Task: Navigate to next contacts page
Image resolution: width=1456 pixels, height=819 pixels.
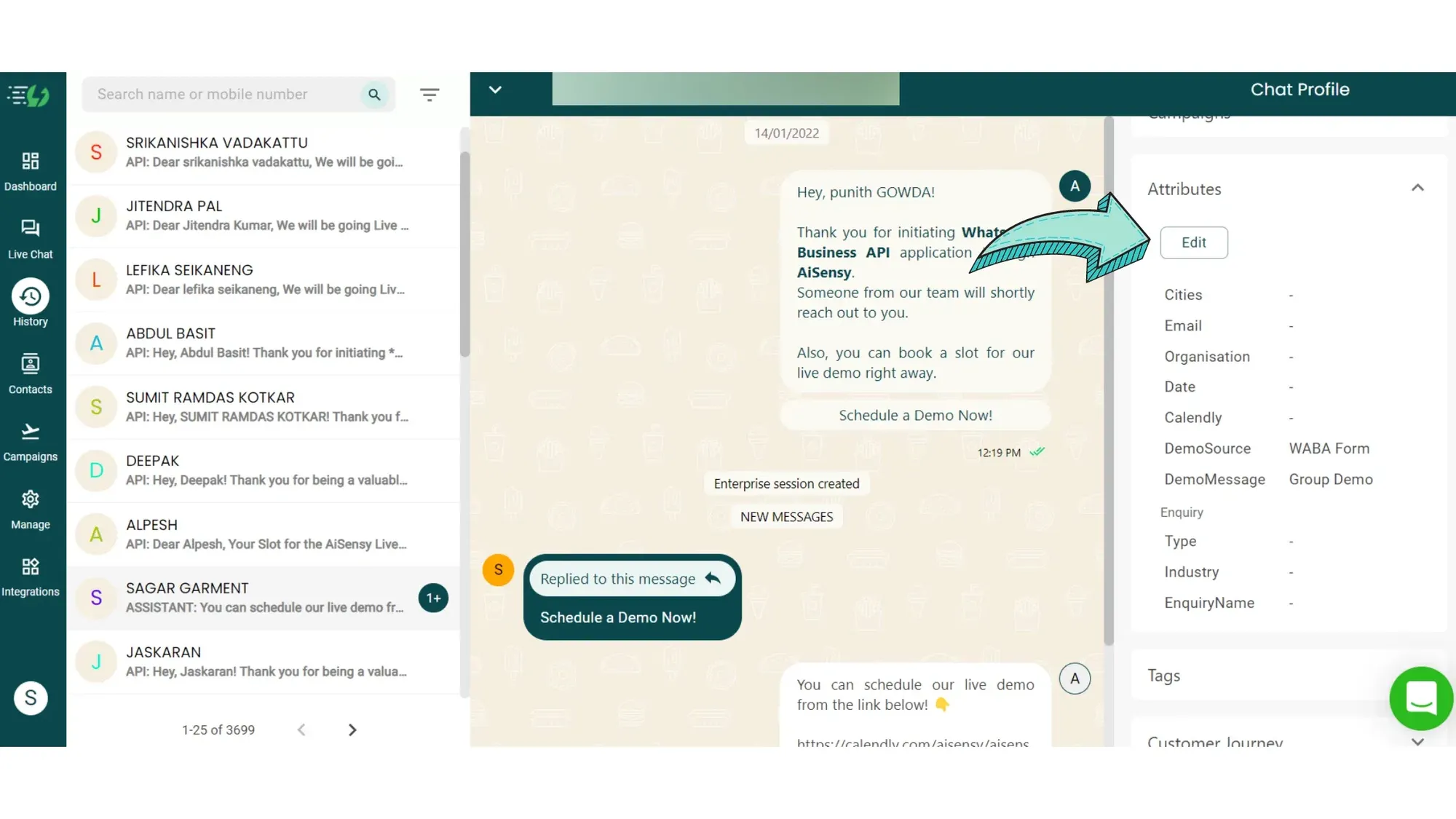Action: (353, 729)
